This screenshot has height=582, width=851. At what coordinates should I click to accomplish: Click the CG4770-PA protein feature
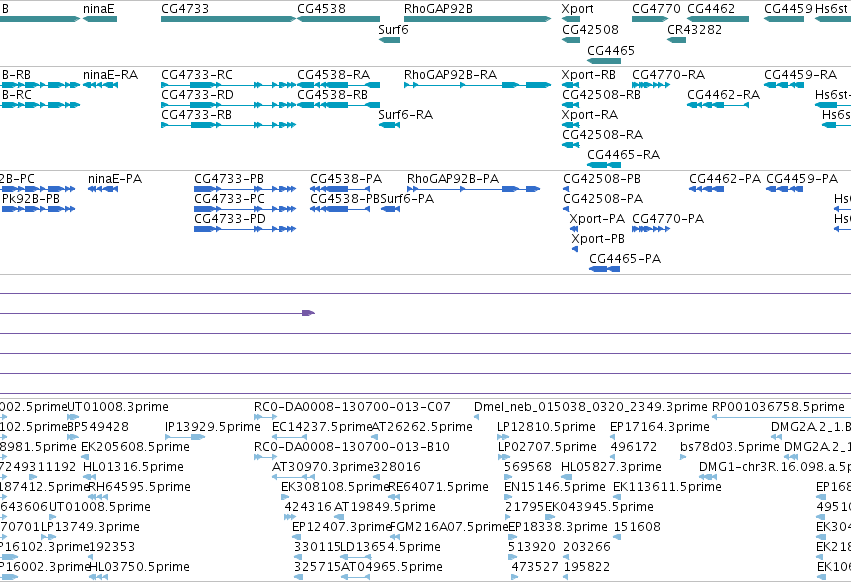click(x=651, y=229)
